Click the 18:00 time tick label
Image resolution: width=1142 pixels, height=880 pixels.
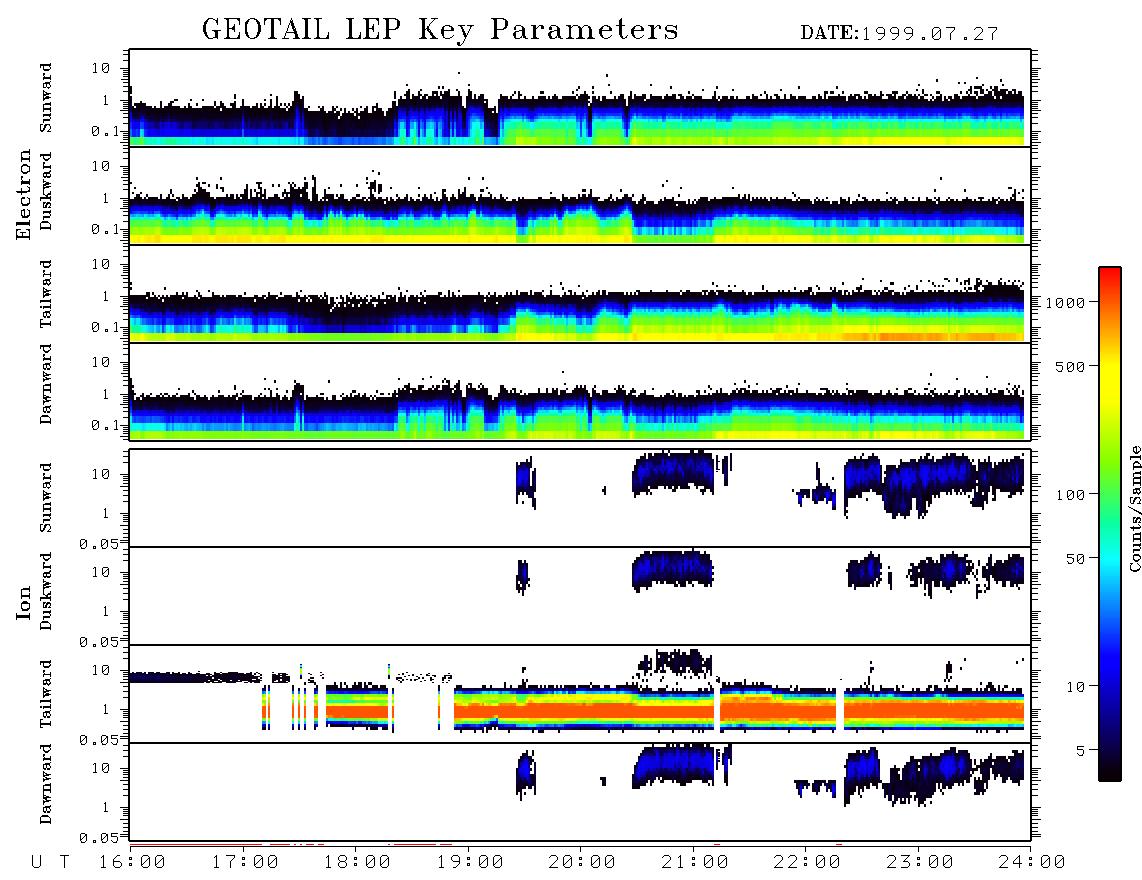click(358, 862)
